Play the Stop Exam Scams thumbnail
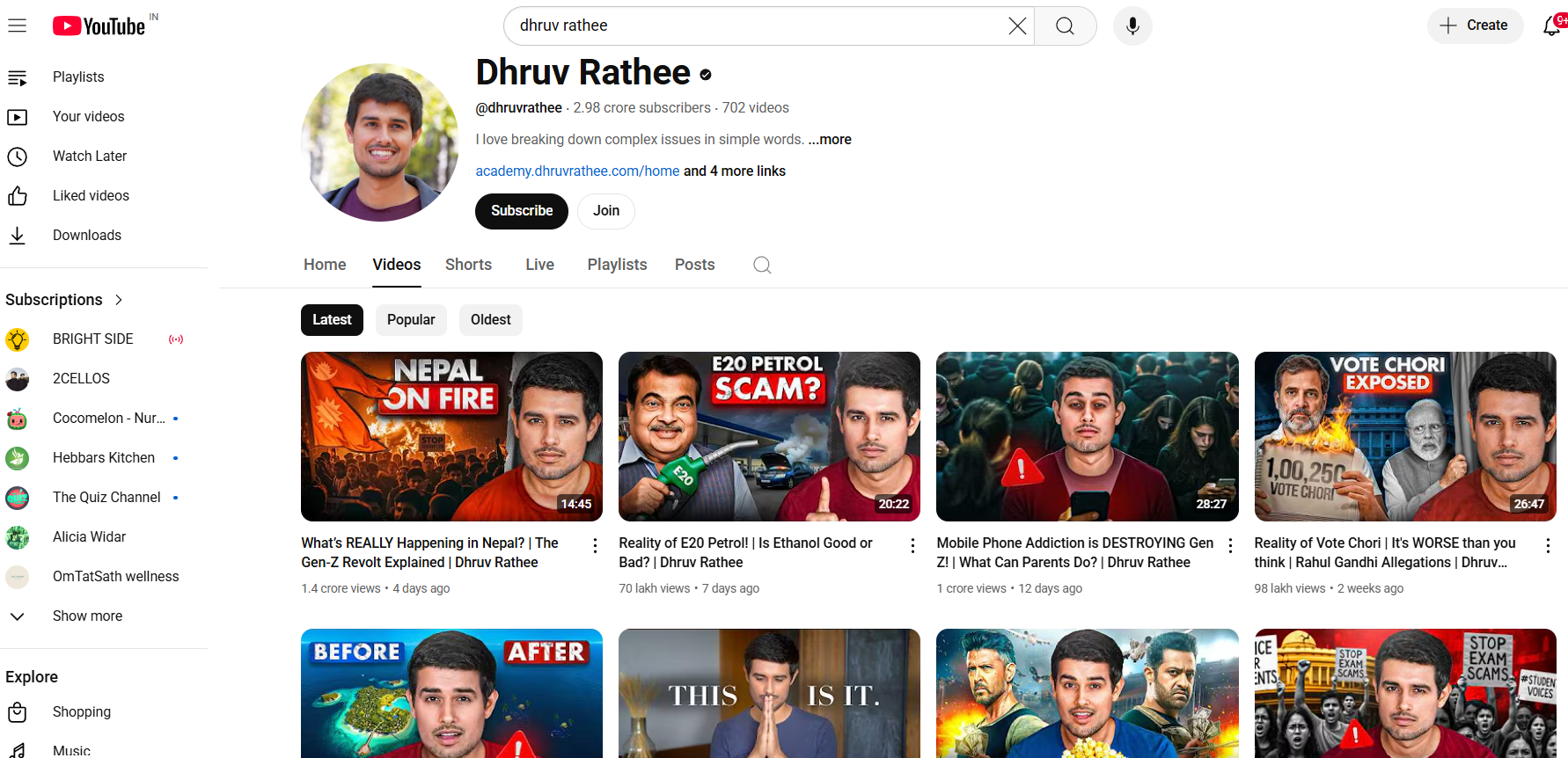 click(1405, 693)
